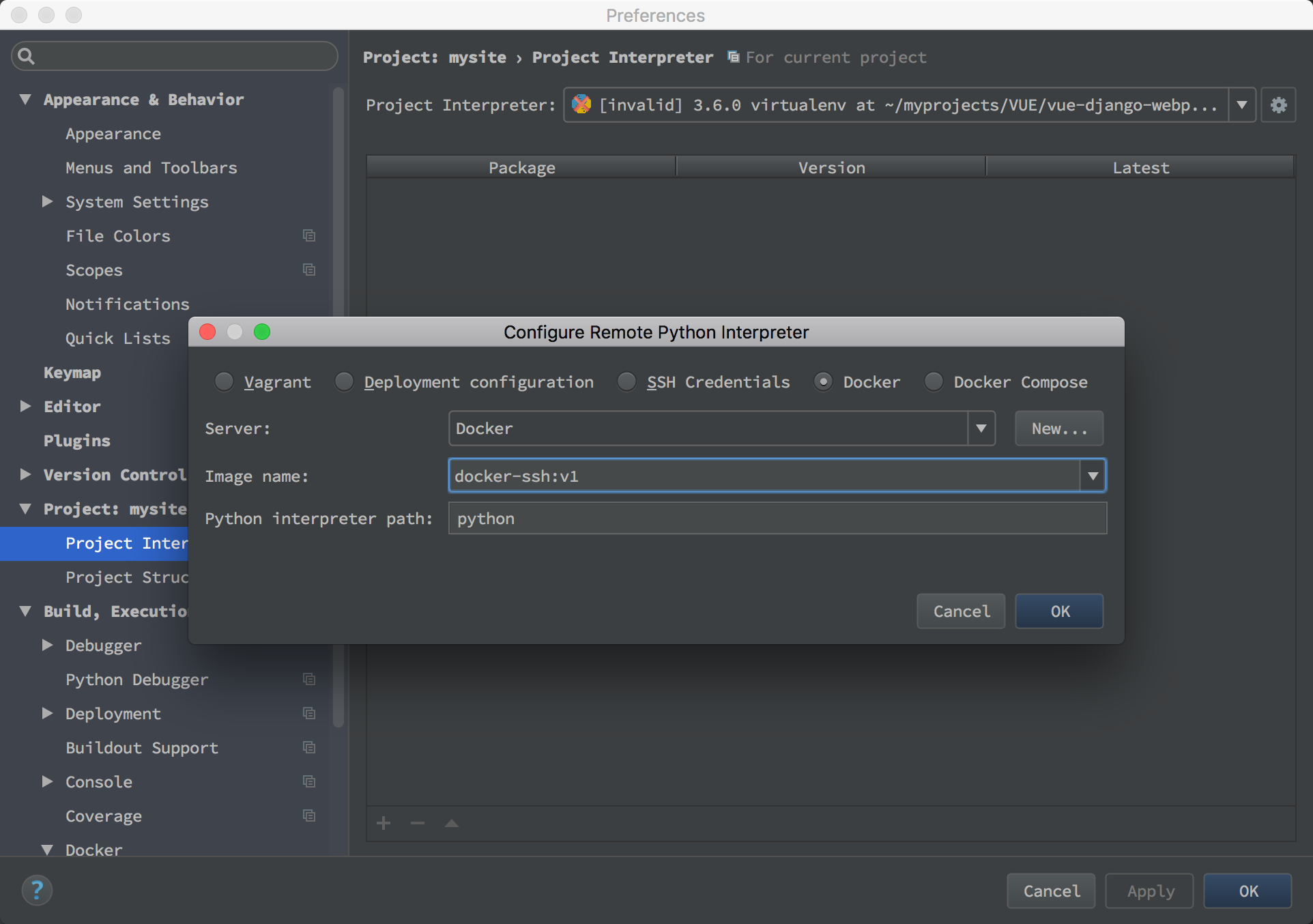Click project-level icon beside File Colors
Viewport: 1313px width, 924px height.
[x=309, y=235]
